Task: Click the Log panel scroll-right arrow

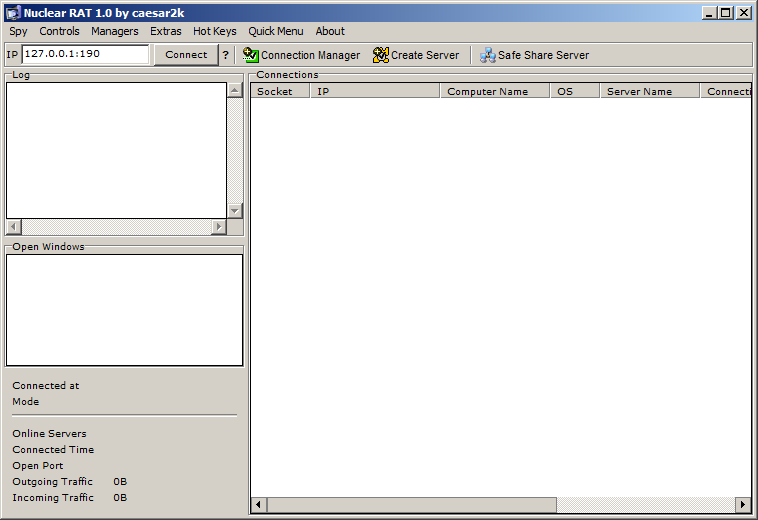Action: tap(219, 227)
